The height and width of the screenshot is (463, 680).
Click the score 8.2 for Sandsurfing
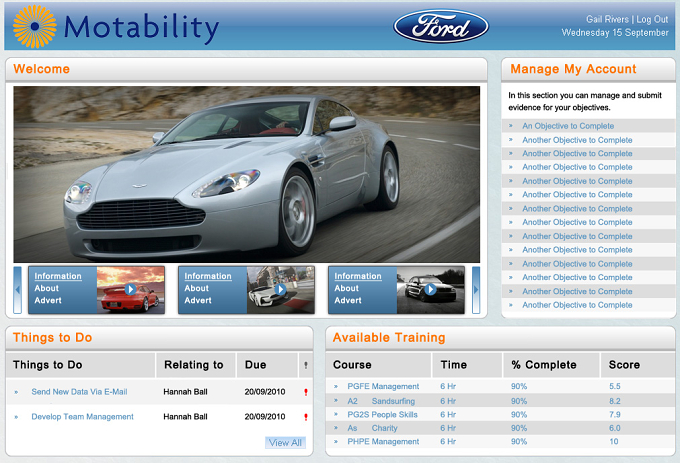(x=615, y=401)
